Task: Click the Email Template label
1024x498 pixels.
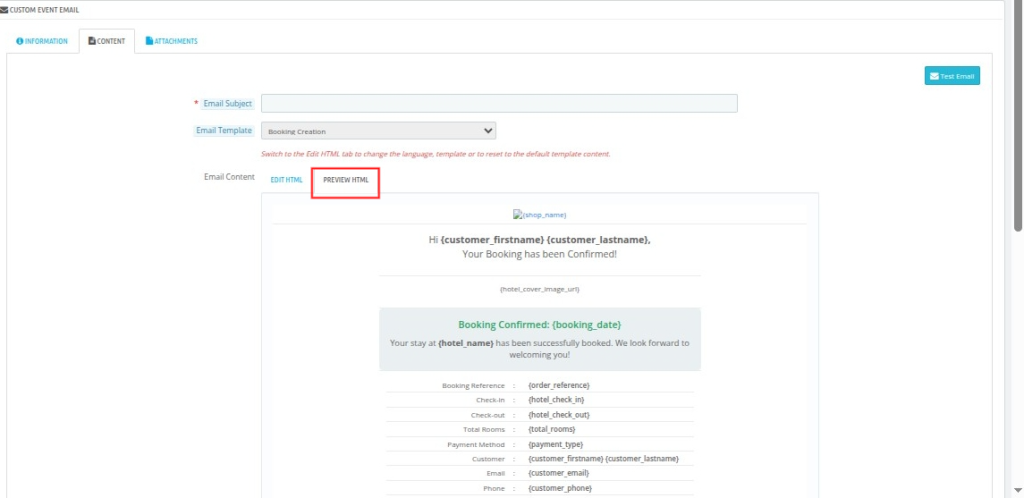Action: click(x=223, y=131)
